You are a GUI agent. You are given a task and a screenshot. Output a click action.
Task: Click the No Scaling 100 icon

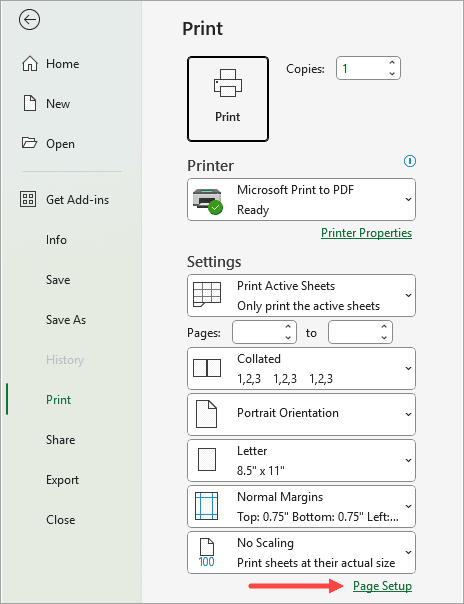[206, 553]
